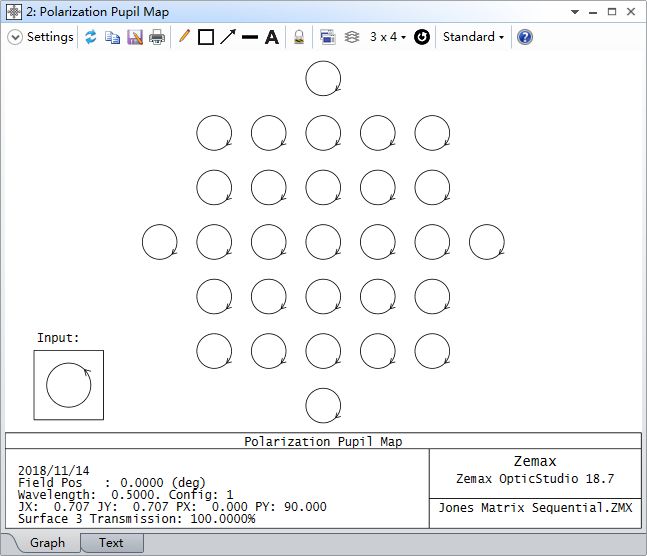The width and height of the screenshot is (647, 556).
Task: Click the Wavelength 0.5000 line
Action: click(x=125, y=494)
